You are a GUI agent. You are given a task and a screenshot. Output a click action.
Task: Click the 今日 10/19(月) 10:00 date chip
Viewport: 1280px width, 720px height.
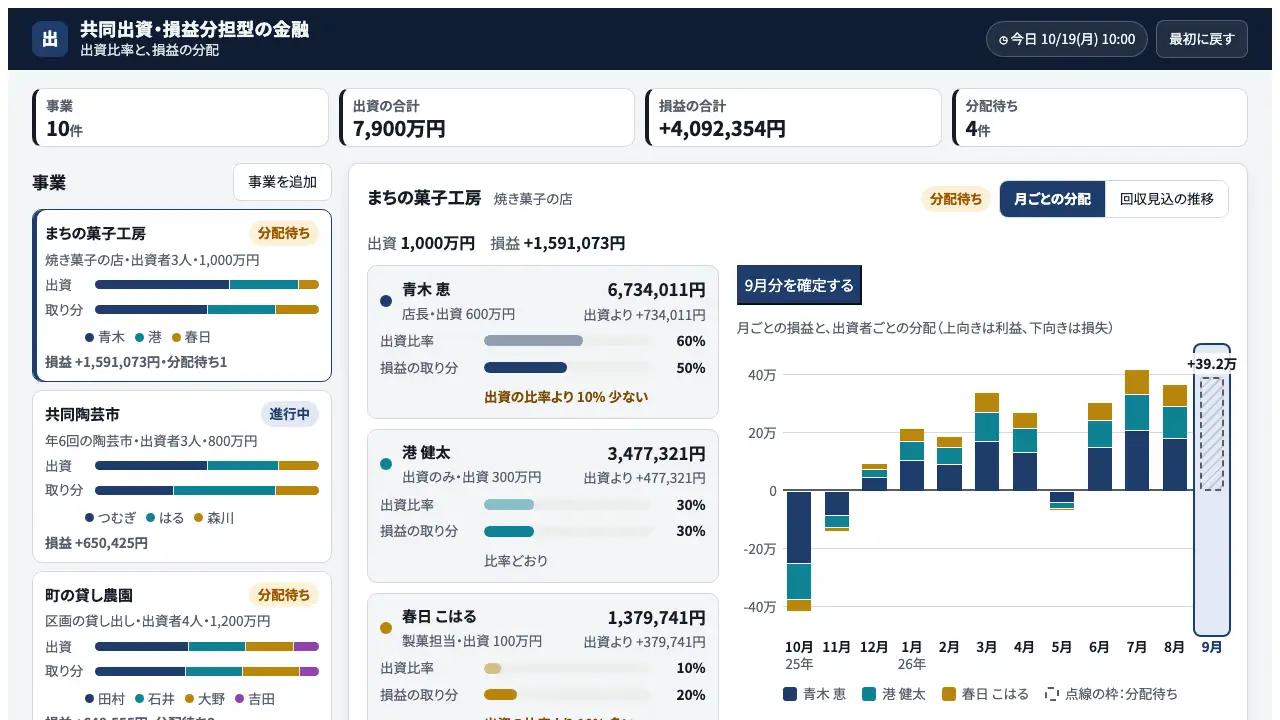pyautogui.click(x=1066, y=39)
